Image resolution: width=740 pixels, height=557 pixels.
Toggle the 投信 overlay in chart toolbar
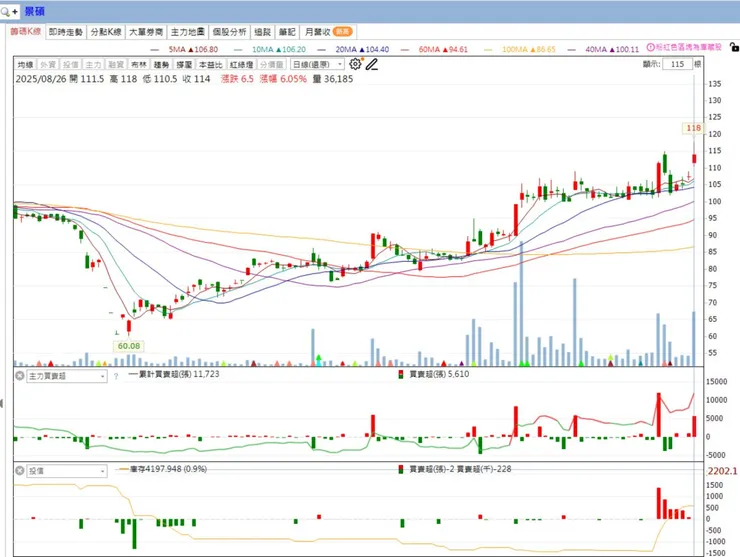[71, 65]
